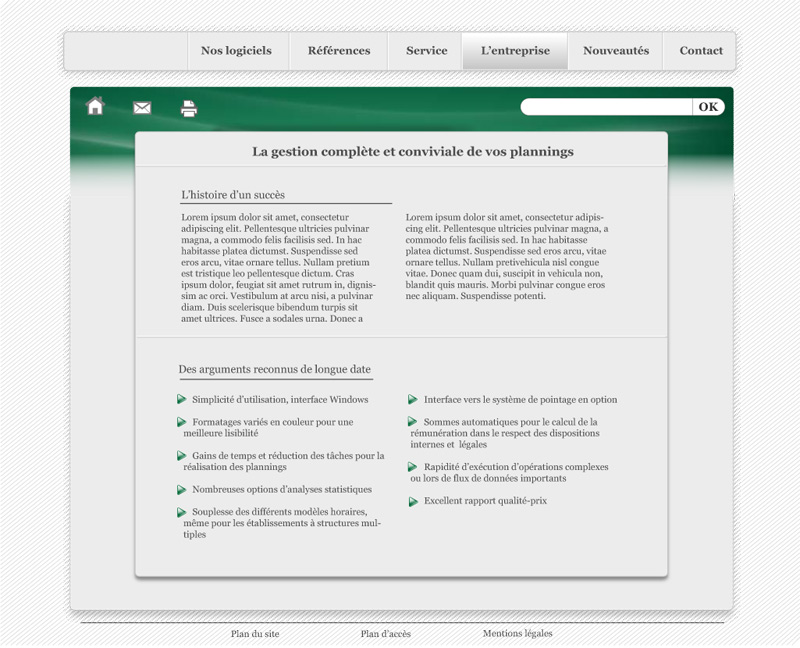Click green arrow beside Nombreuses options d'analyses
This screenshot has width=800, height=648.
(182, 490)
